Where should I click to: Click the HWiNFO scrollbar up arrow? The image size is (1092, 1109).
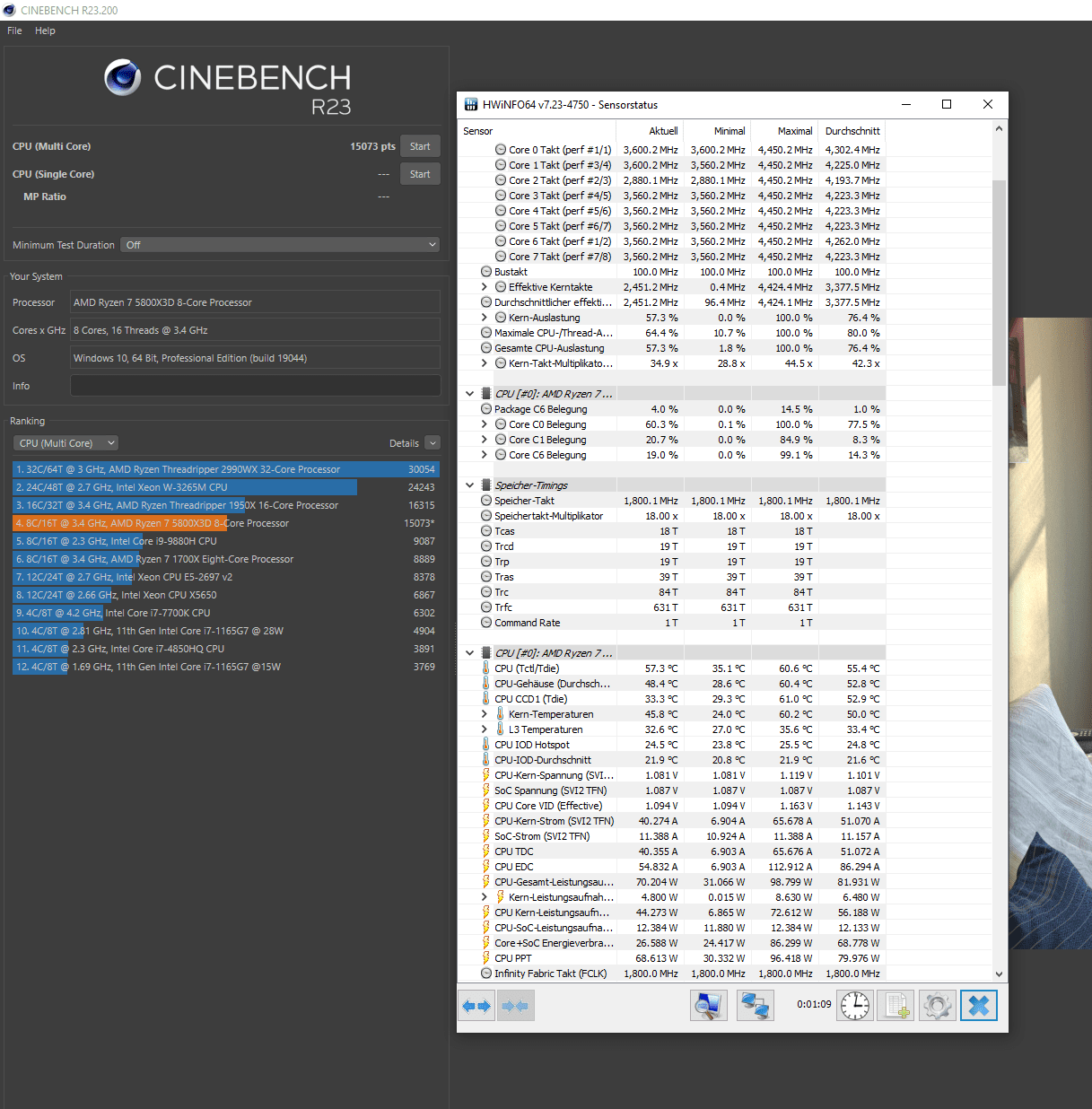coord(1000,129)
